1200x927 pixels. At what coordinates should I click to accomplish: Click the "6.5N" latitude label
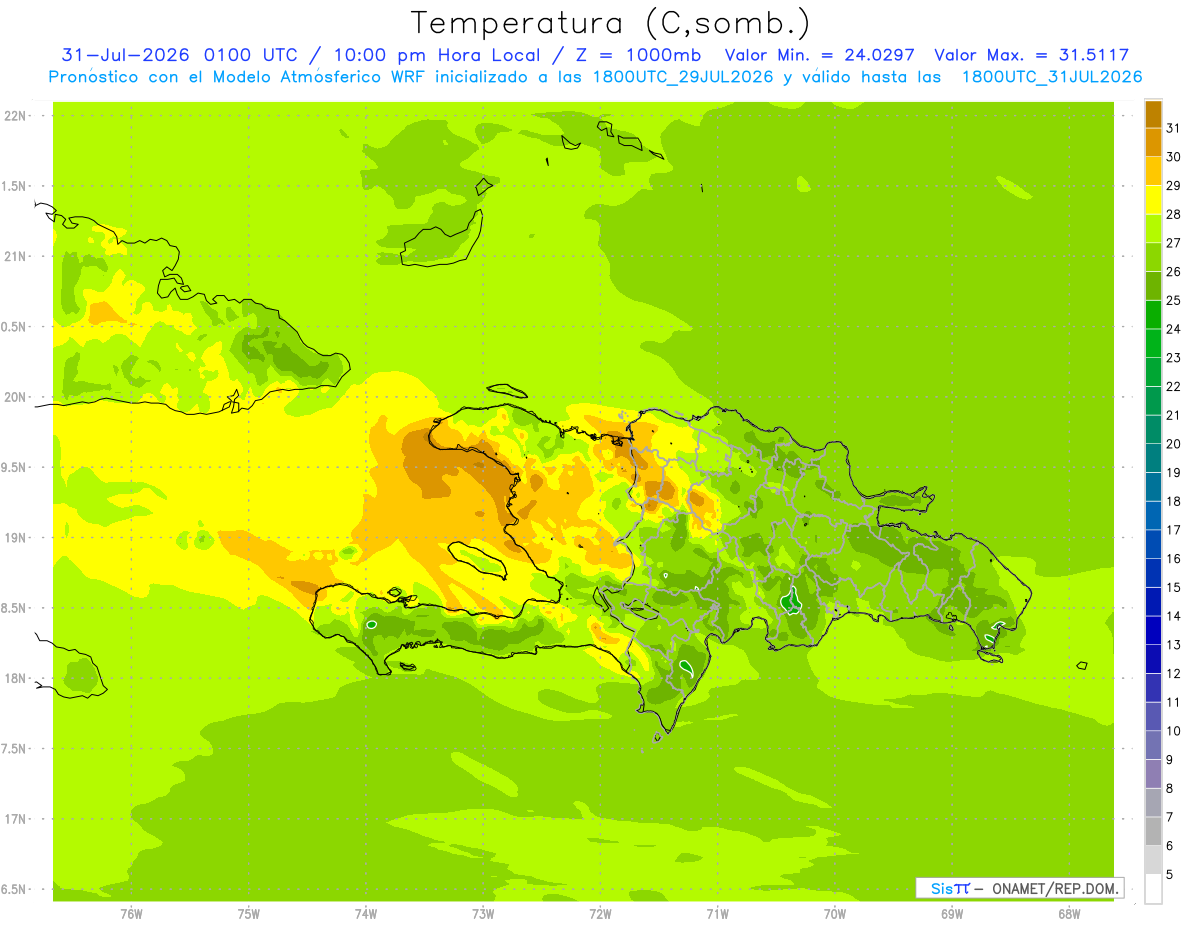point(15,890)
